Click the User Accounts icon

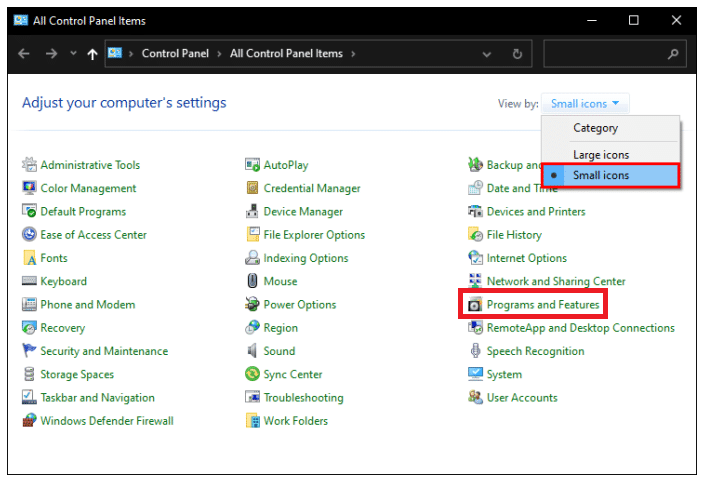(475, 397)
